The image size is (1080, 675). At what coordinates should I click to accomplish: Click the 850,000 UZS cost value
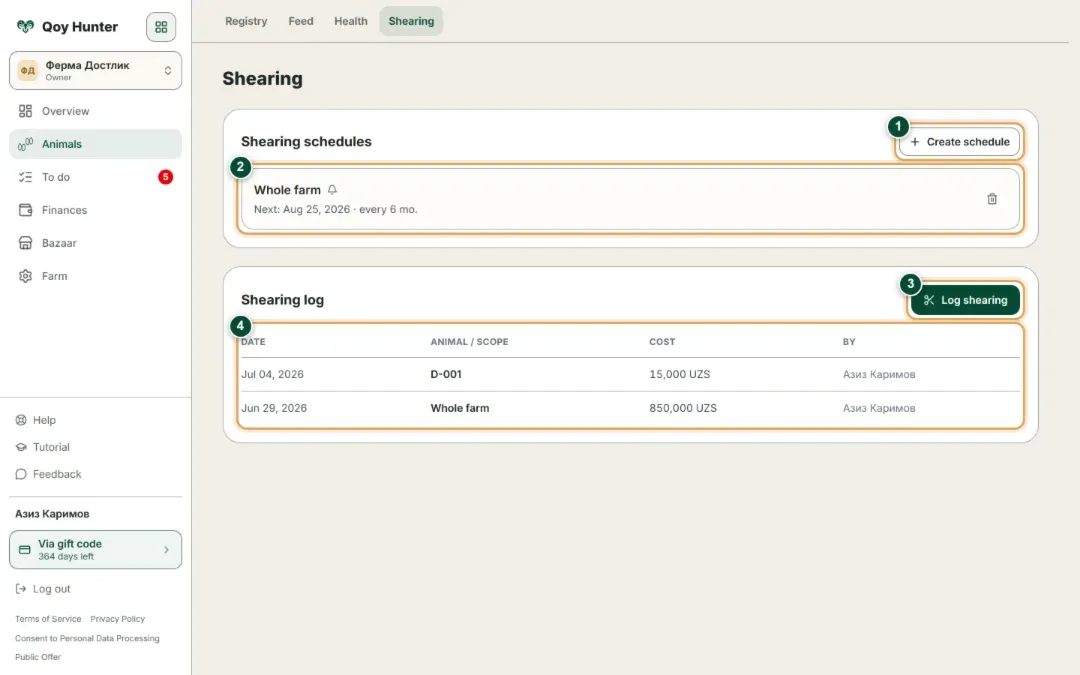pos(683,408)
